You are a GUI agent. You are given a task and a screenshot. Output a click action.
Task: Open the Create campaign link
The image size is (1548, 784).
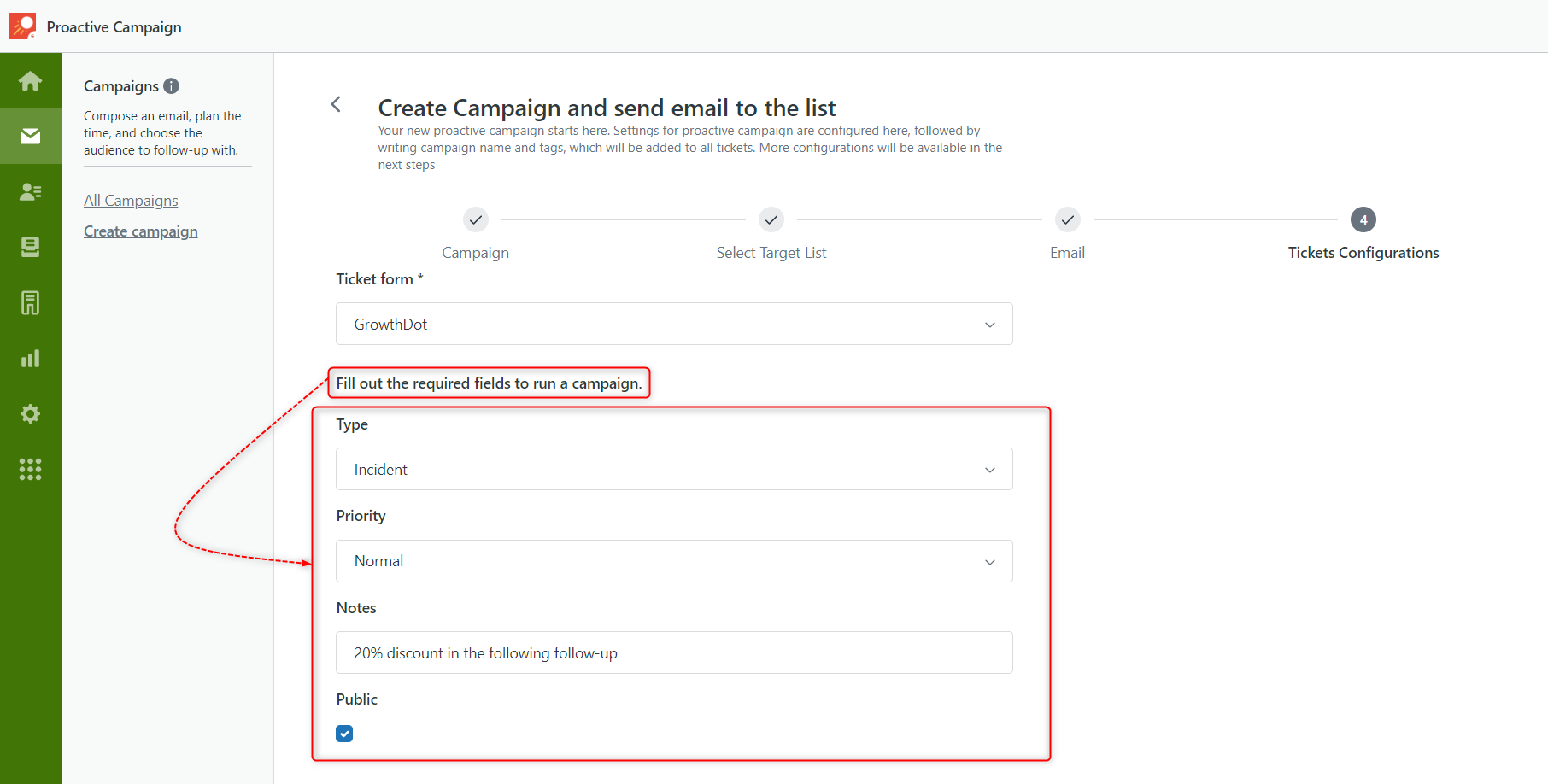click(141, 231)
